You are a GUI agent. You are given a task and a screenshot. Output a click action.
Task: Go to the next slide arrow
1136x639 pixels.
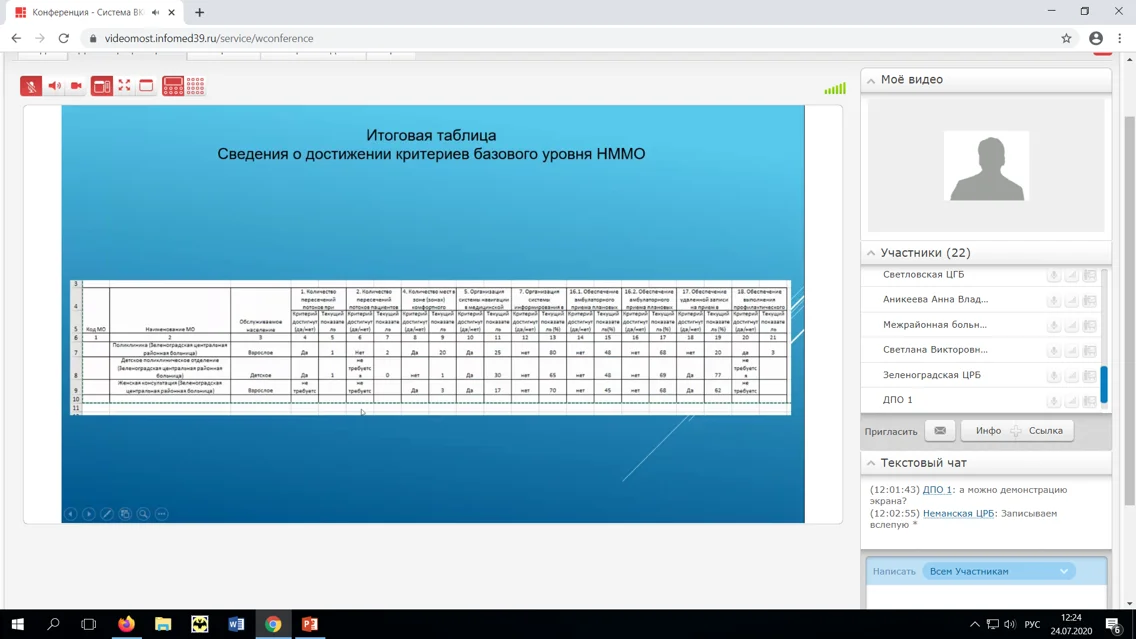point(89,514)
